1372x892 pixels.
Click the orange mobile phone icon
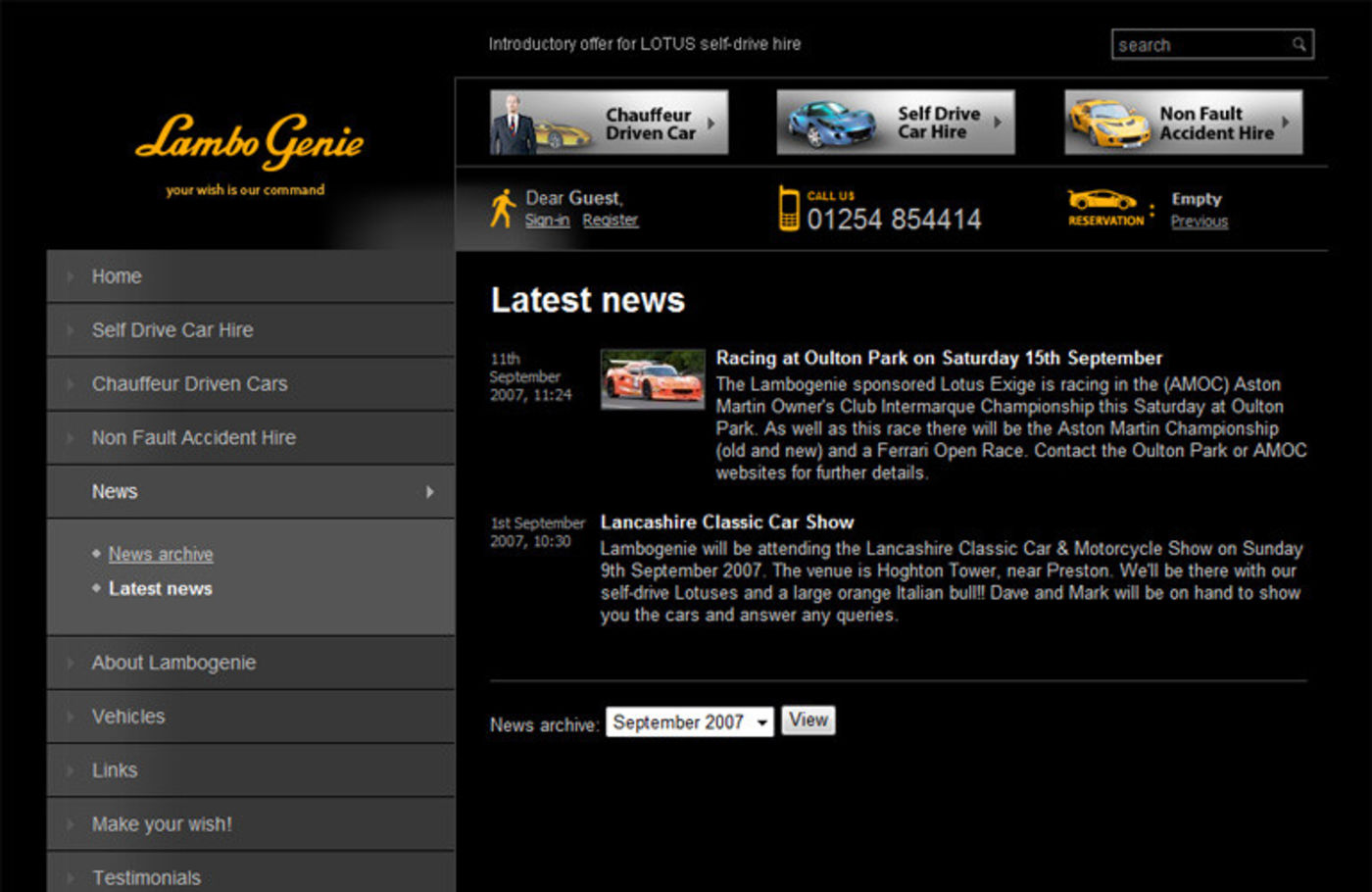pyautogui.click(x=788, y=209)
